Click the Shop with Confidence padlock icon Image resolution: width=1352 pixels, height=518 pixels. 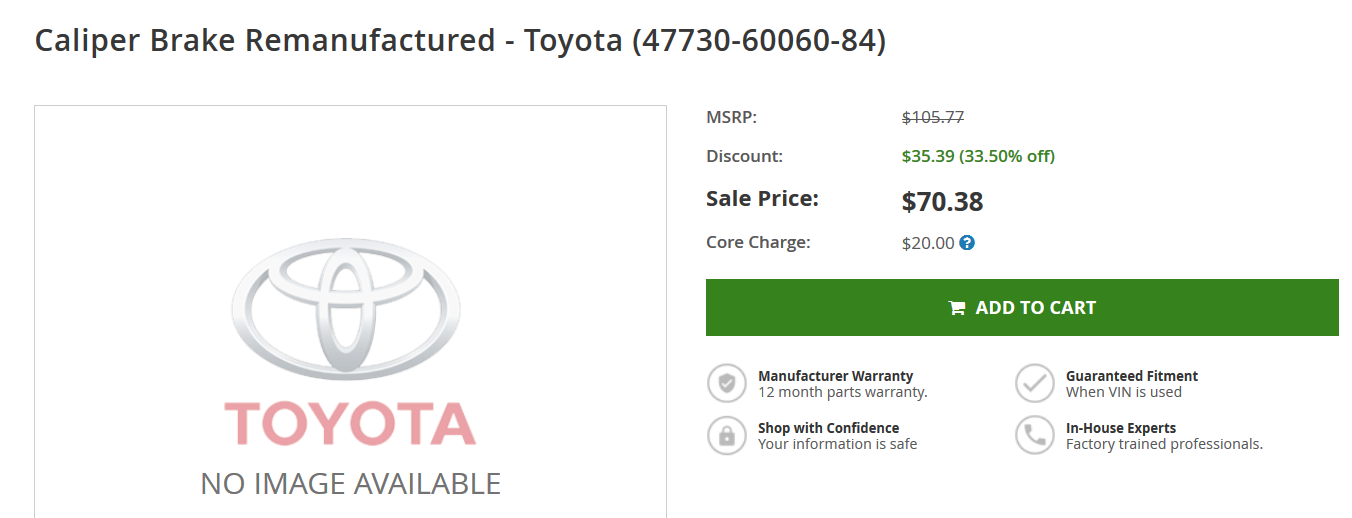tap(727, 435)
